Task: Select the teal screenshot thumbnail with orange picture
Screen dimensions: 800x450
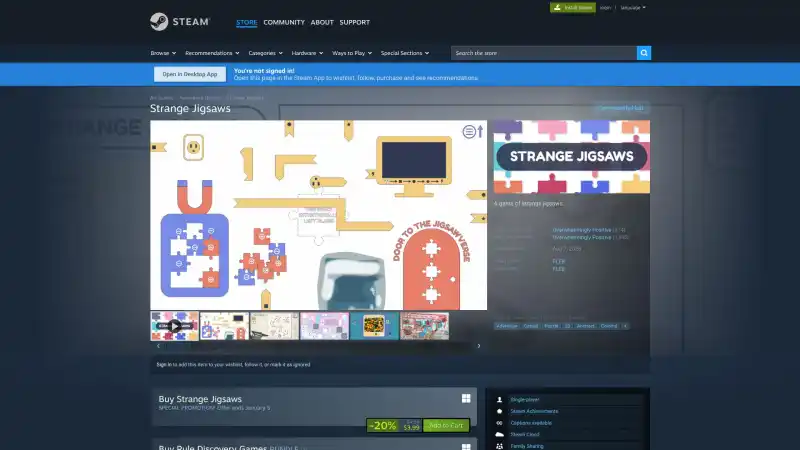Action: pyautogui.click(x=374, y=326)
